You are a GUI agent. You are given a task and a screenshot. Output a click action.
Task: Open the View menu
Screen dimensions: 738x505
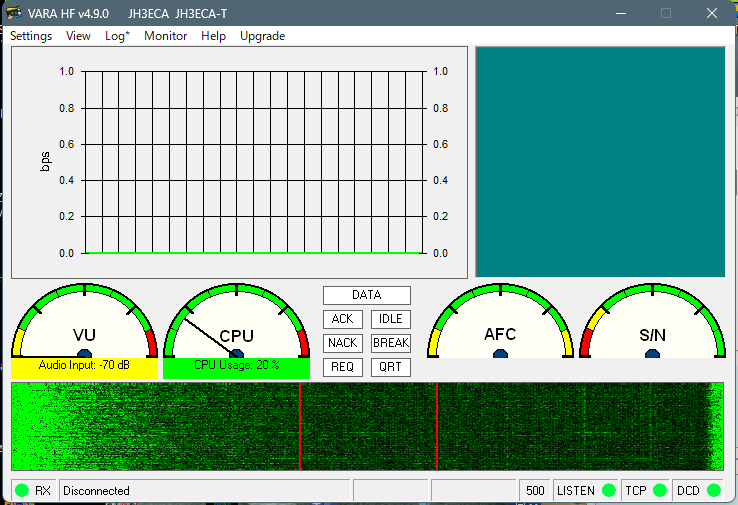pos(78,36)
